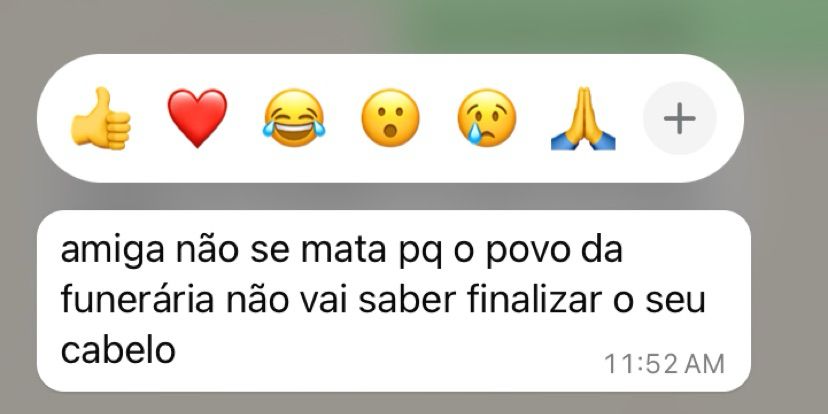Choose the laughing with tears emoji reaction
Image resolution: width=828 pixels, height=414 pixels.
click(294, 118)
